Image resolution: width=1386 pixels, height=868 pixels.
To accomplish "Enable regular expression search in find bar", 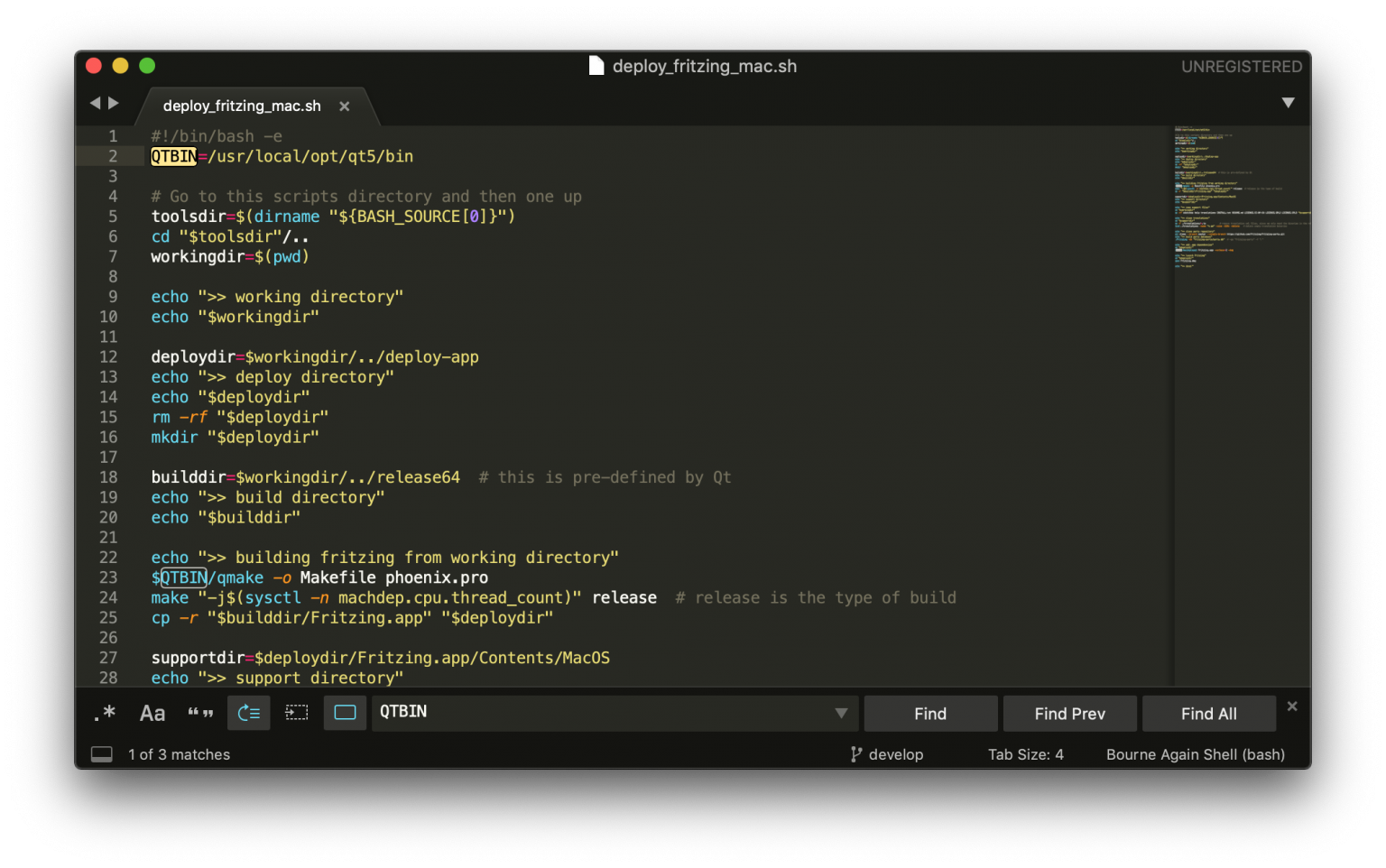I will [x=105, y=713].
